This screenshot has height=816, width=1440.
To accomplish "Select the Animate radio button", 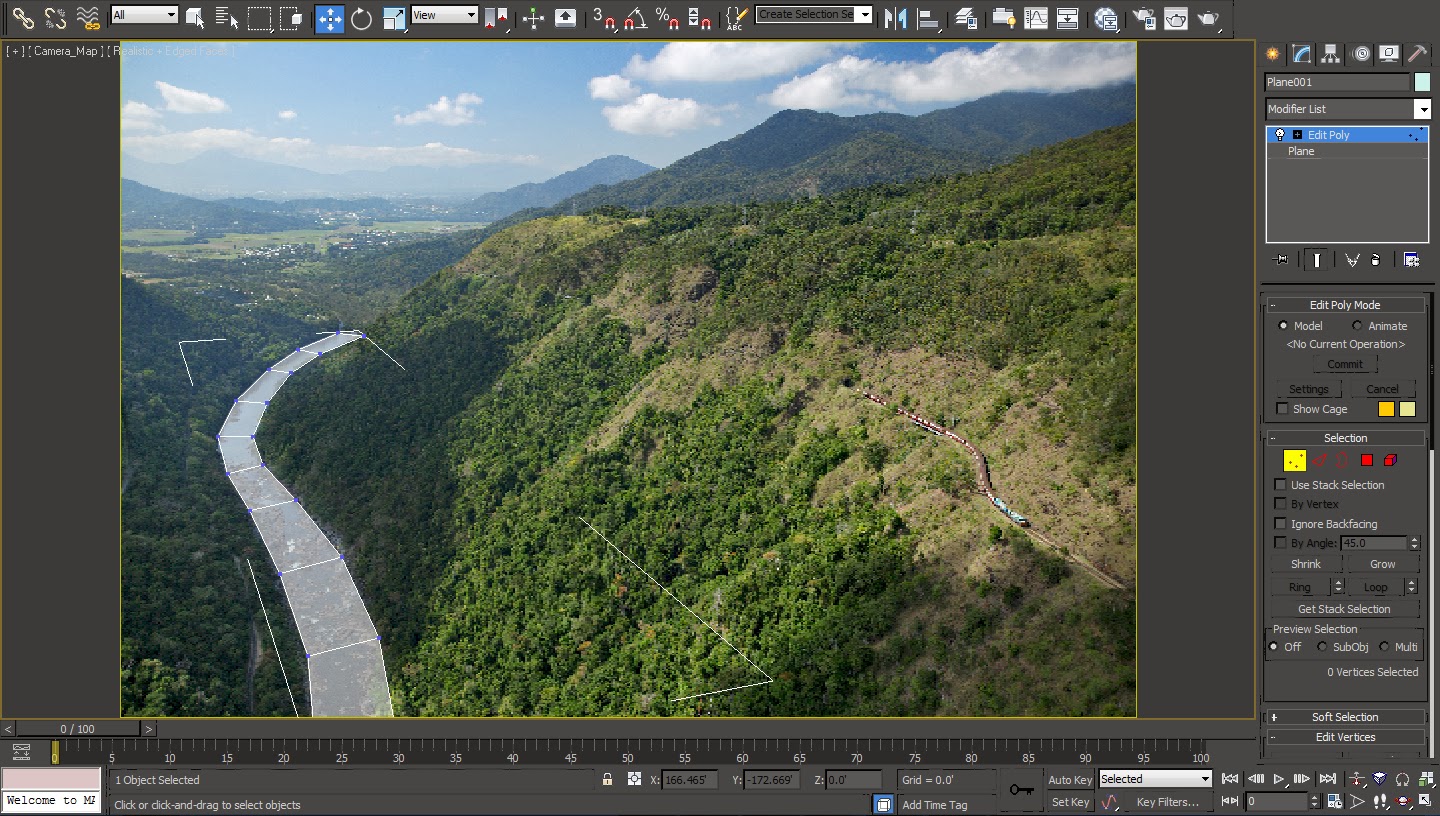I will (x=1357, y=326).
